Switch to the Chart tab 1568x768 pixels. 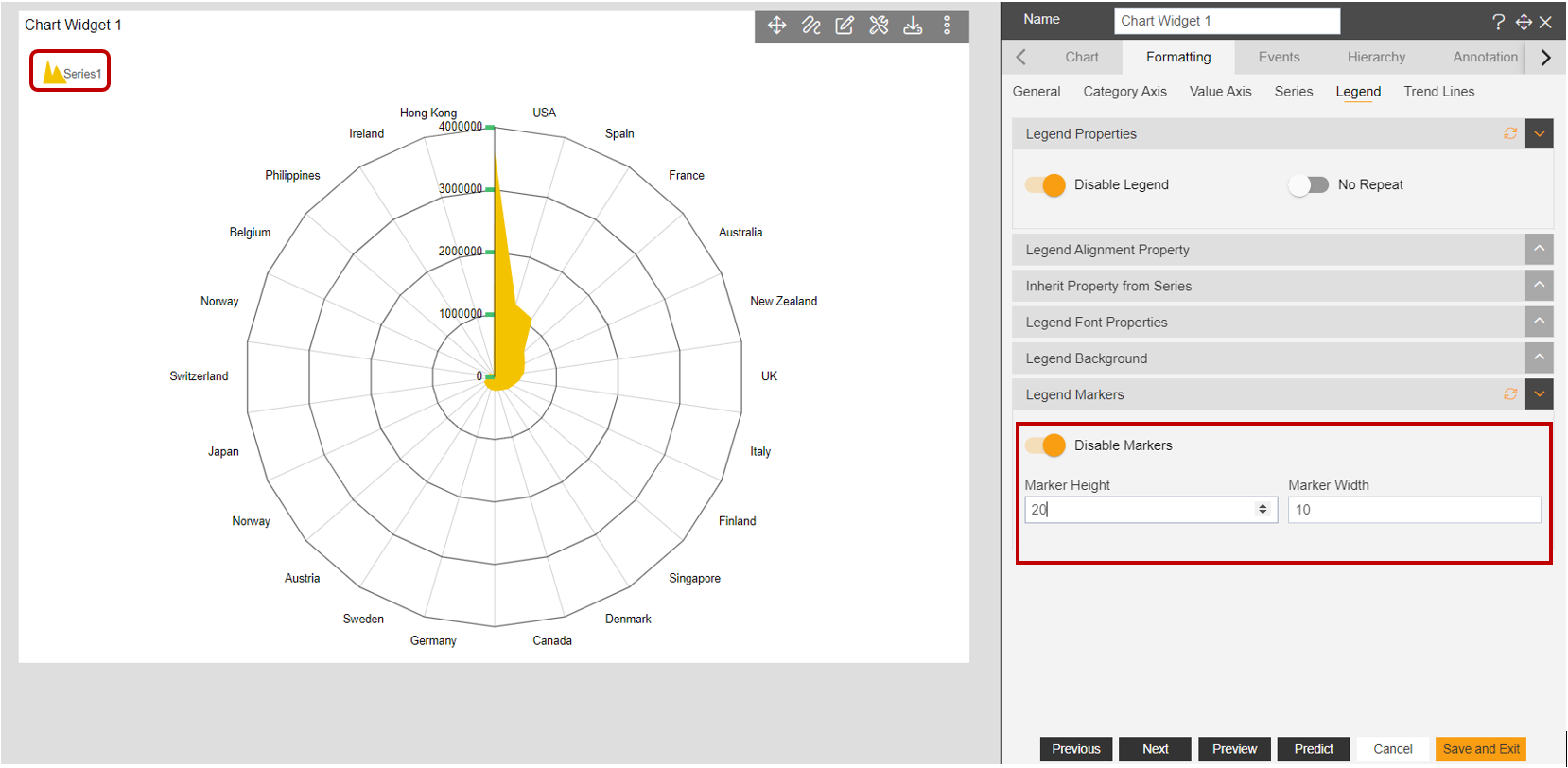click(1082, 57)
